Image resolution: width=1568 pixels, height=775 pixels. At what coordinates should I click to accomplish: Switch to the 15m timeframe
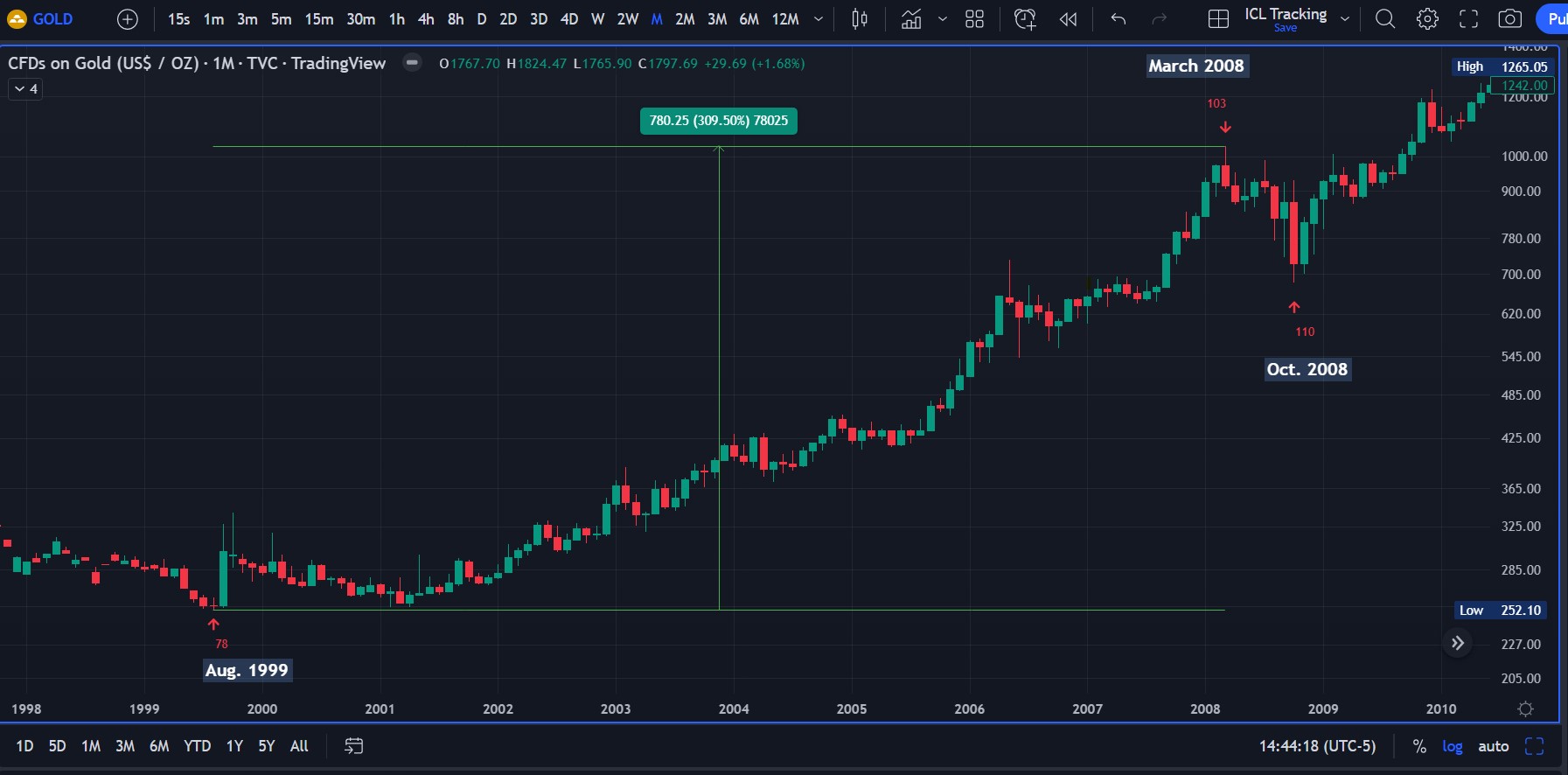click(x=319, y=18)
